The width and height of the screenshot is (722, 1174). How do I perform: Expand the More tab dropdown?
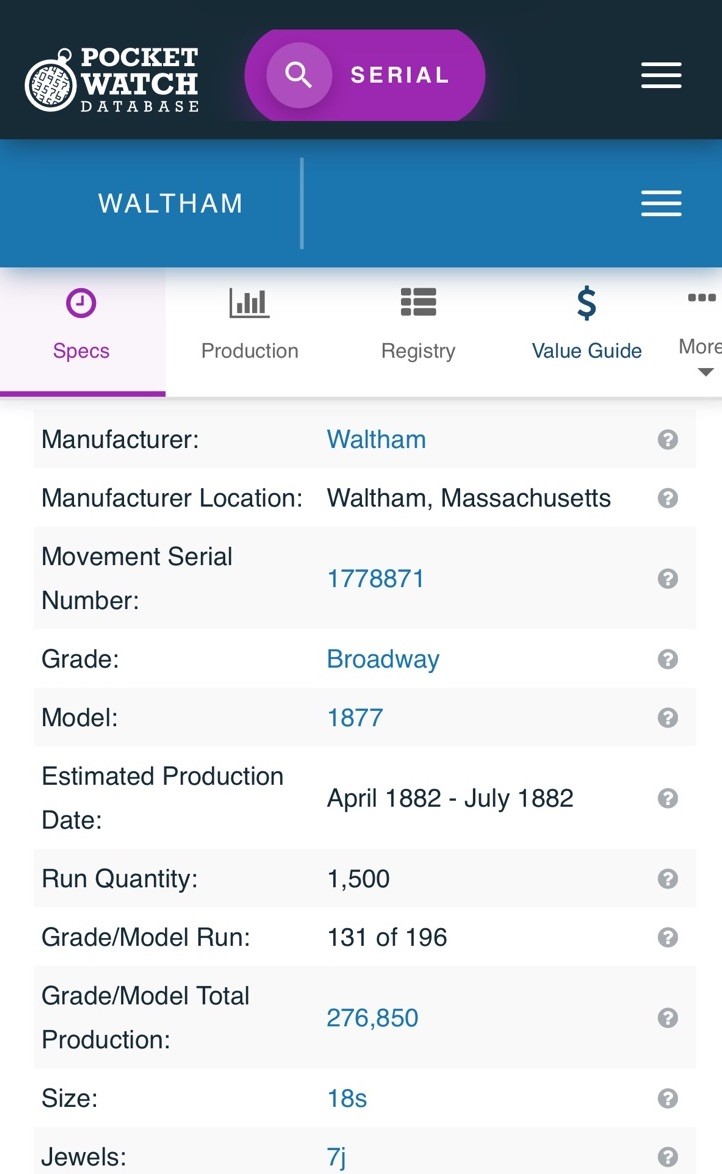(x=700, y=331)
